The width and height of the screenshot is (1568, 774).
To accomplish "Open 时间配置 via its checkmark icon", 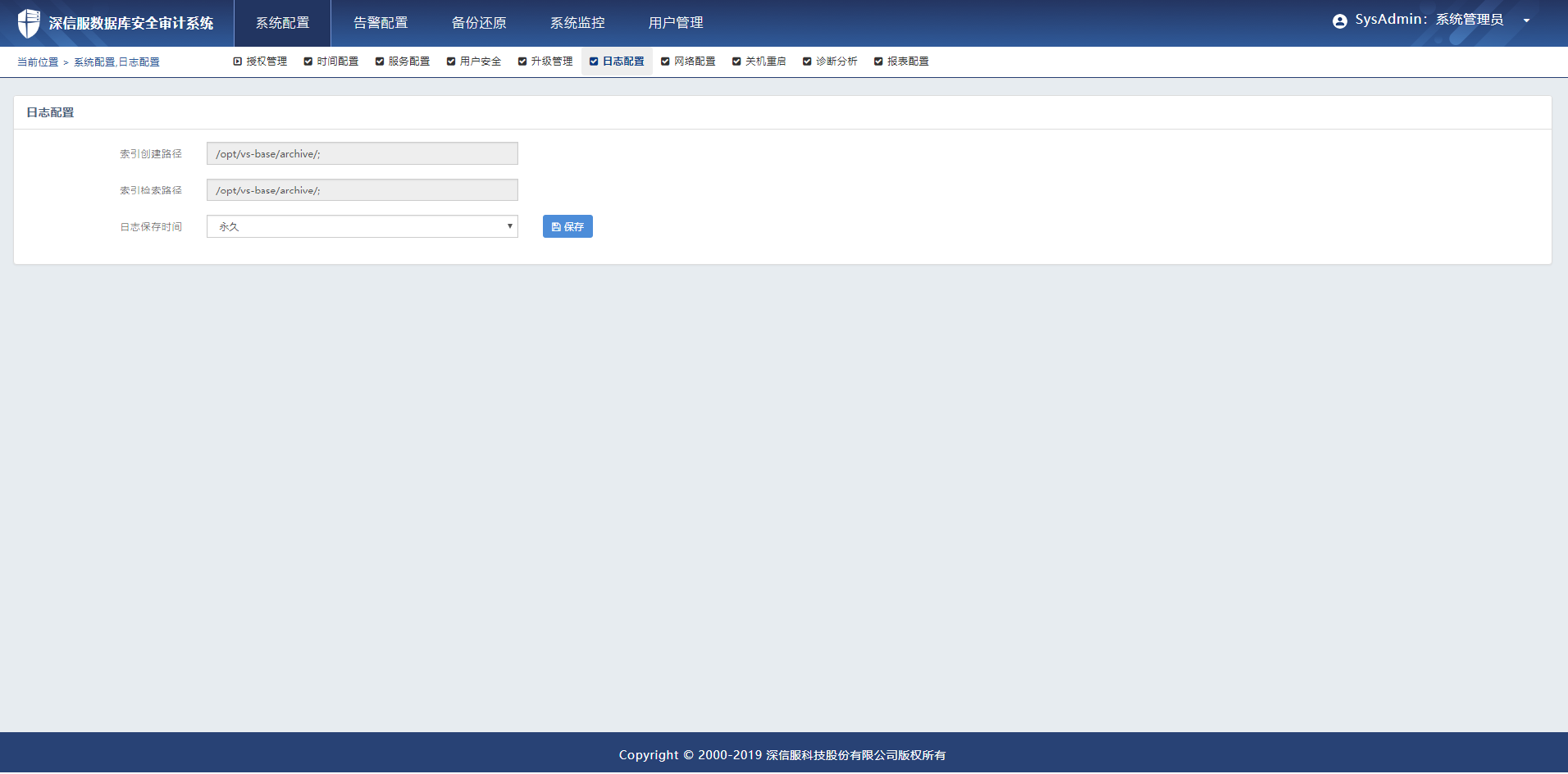I will tap(308, 61).
